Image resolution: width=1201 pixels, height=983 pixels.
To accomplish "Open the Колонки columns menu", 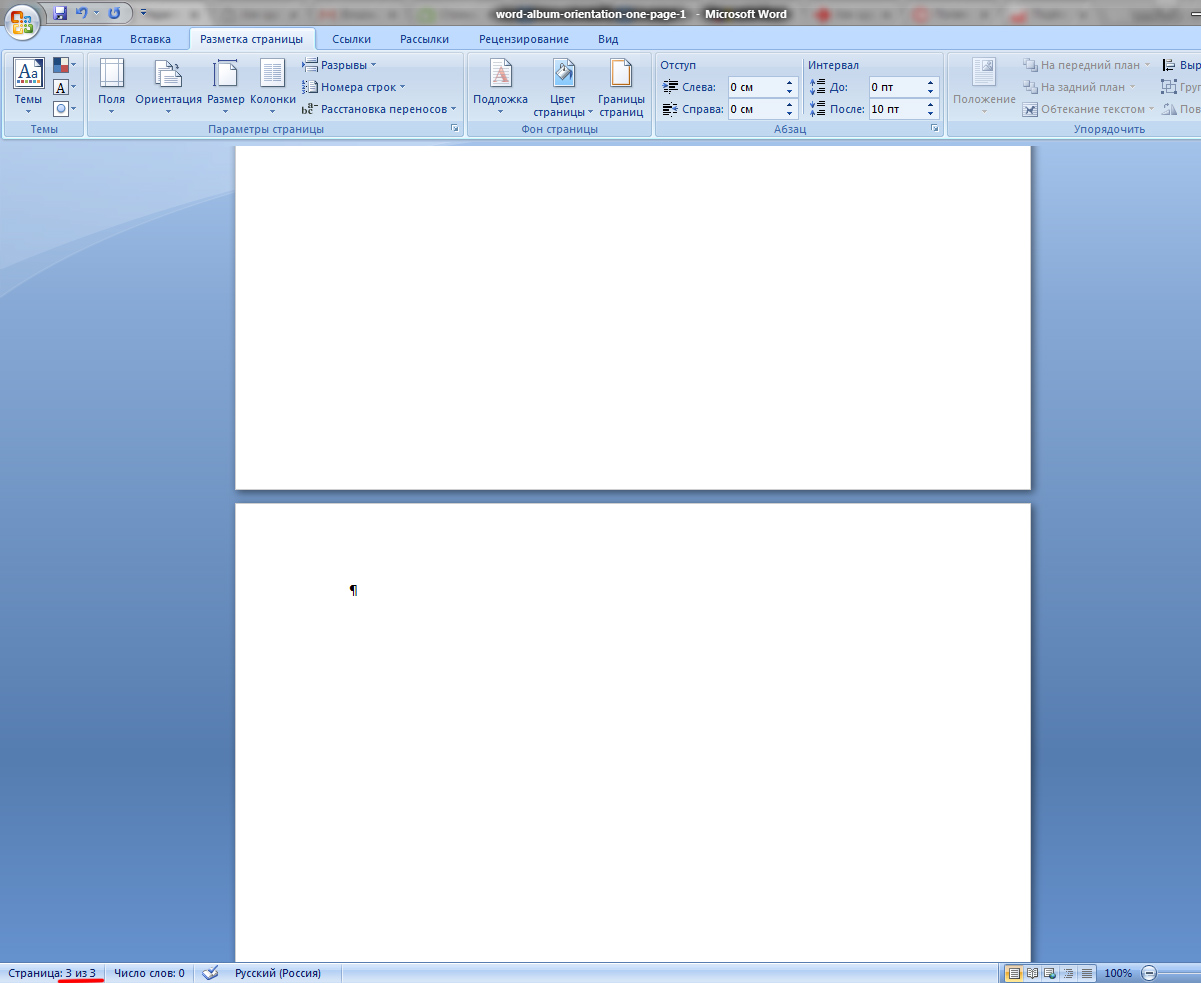I will pos(273,86).
